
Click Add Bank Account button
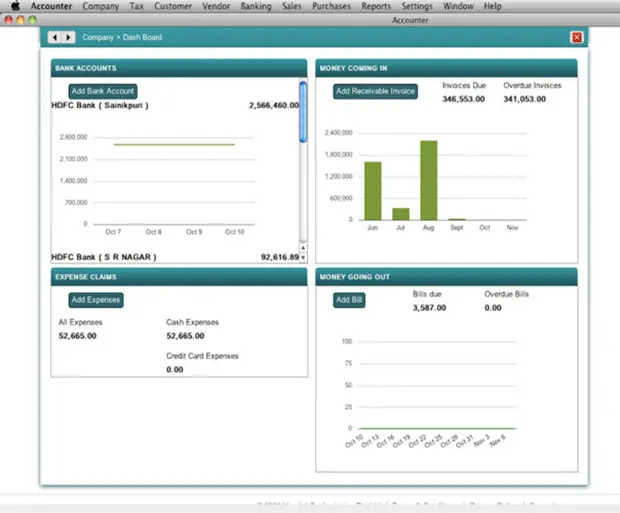point(103,91)
